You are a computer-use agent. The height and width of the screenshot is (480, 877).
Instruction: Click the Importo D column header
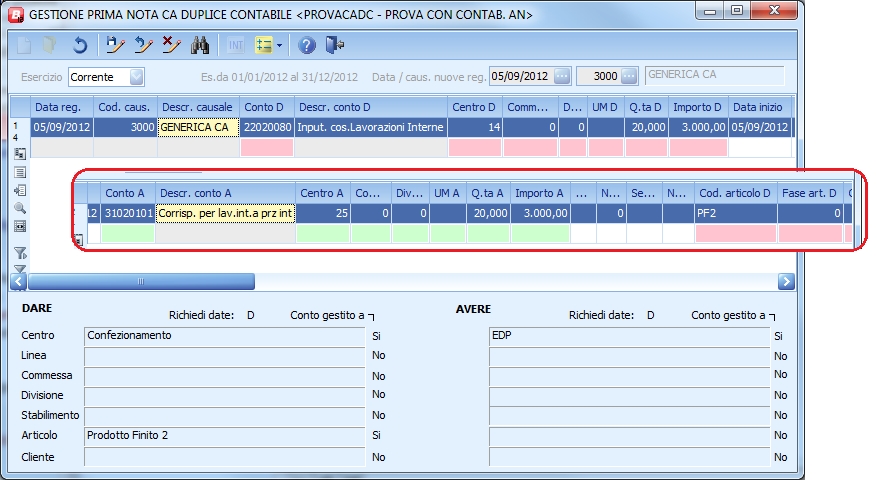pos(698,107)
